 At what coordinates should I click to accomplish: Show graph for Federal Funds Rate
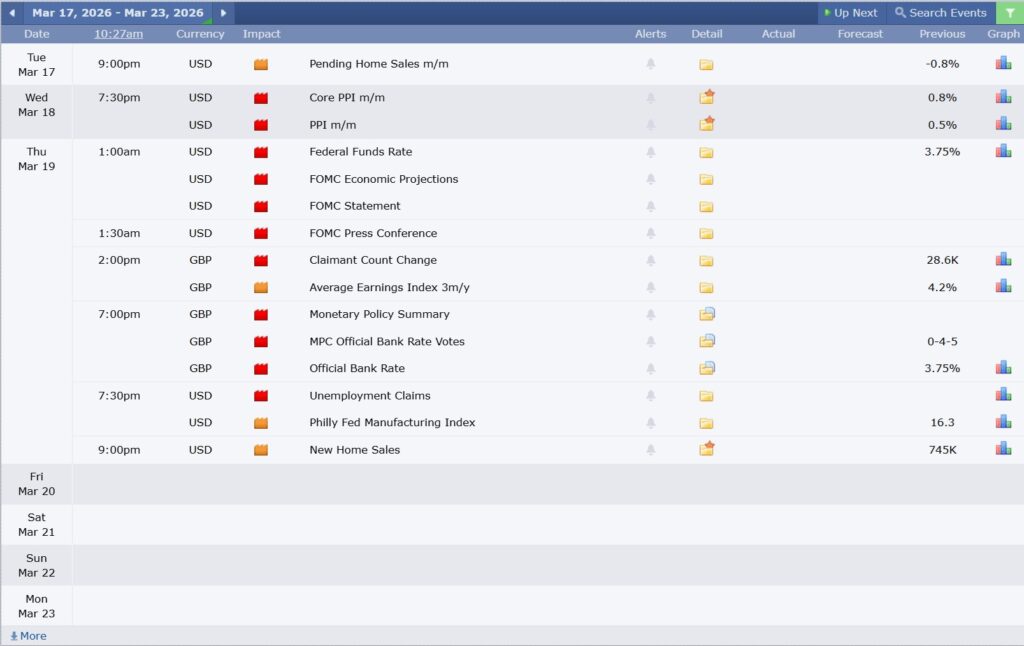point(1003,151)
